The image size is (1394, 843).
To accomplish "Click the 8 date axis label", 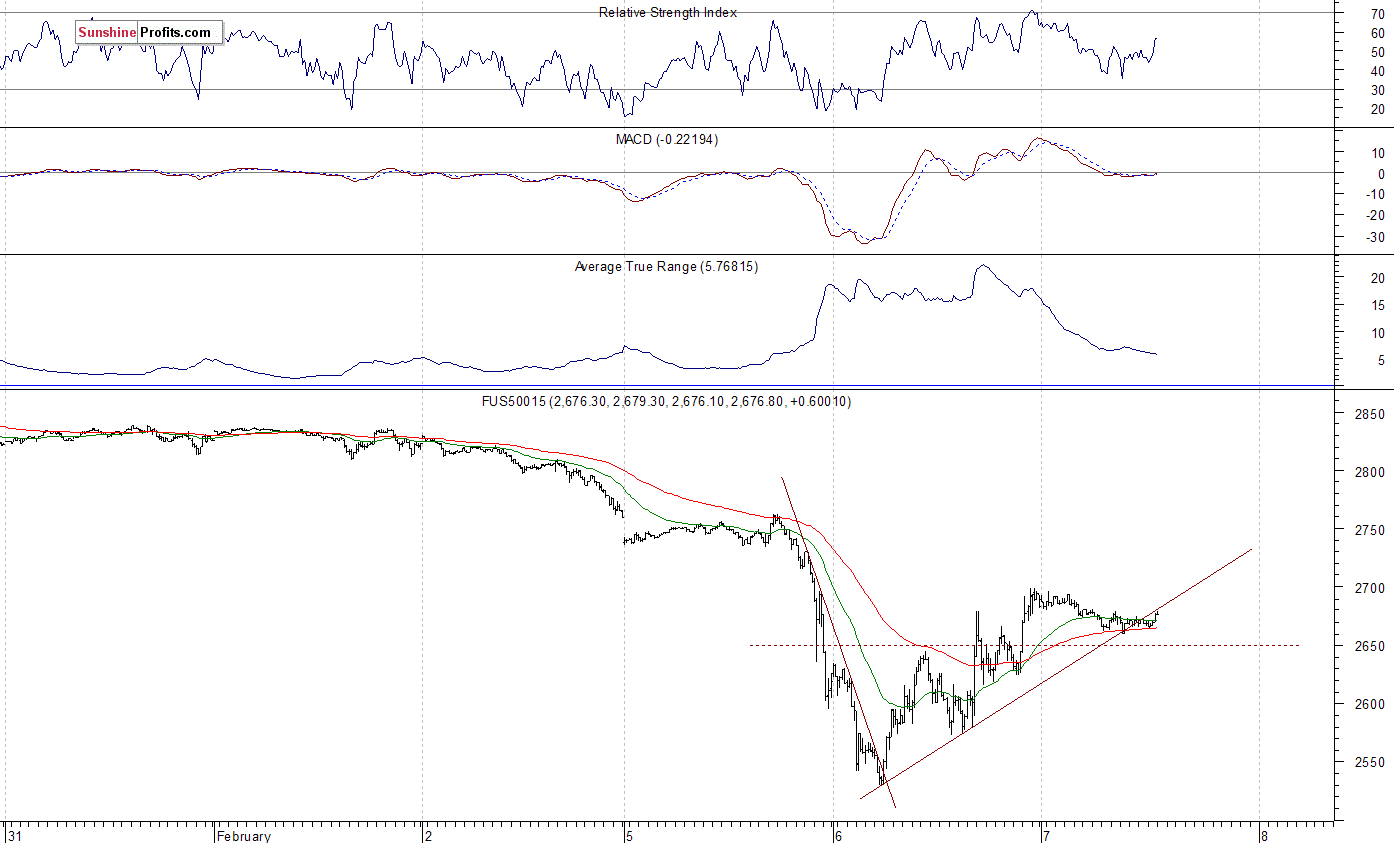I will point(1264,835).
